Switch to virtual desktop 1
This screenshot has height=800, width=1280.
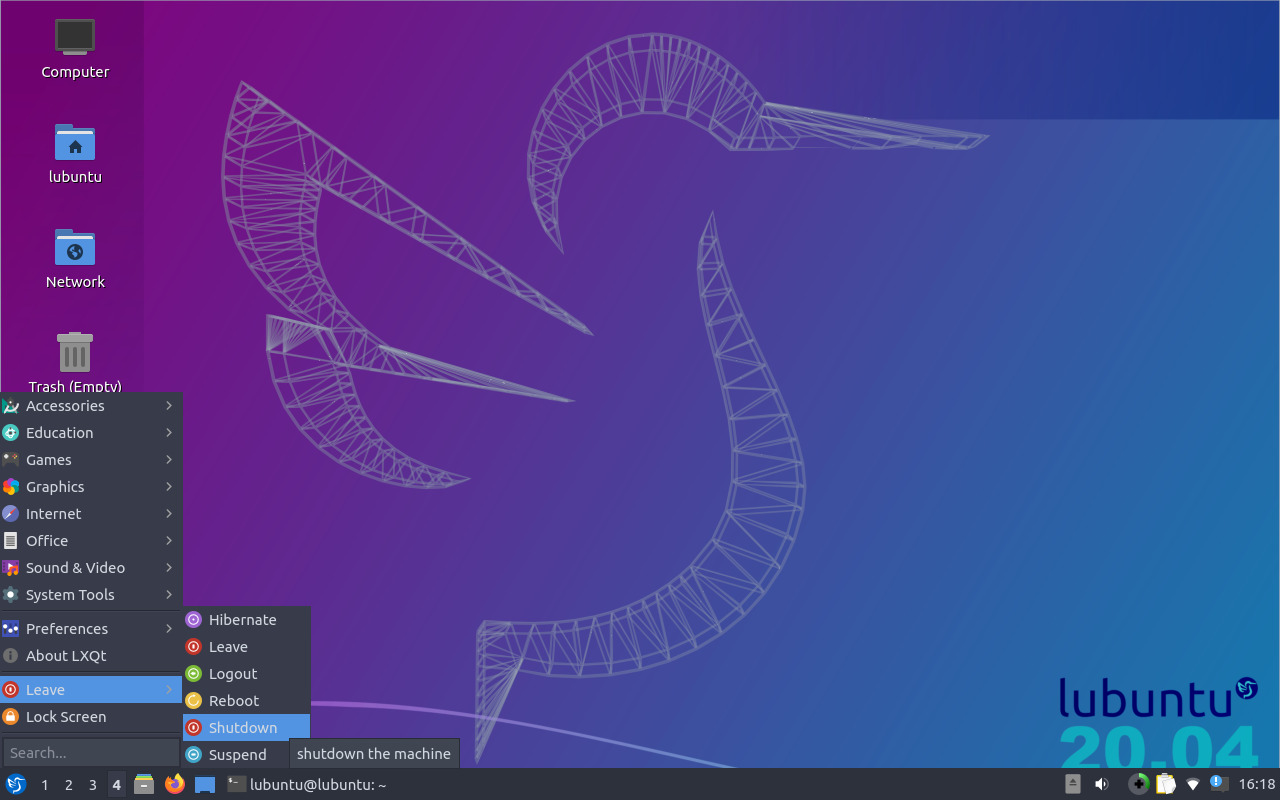(x=45, y=785)
